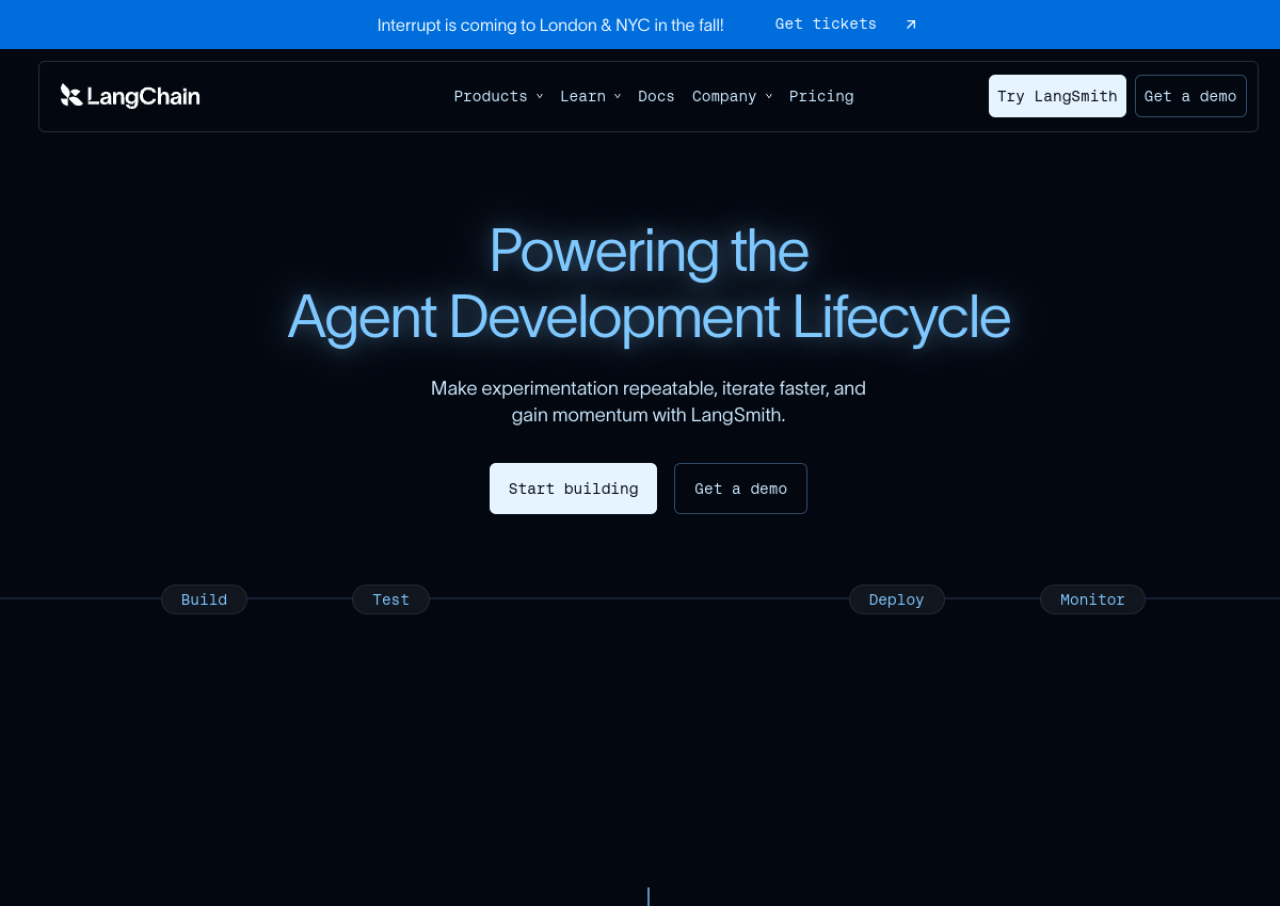Click the Try LangSmith button

(1057, 96)
